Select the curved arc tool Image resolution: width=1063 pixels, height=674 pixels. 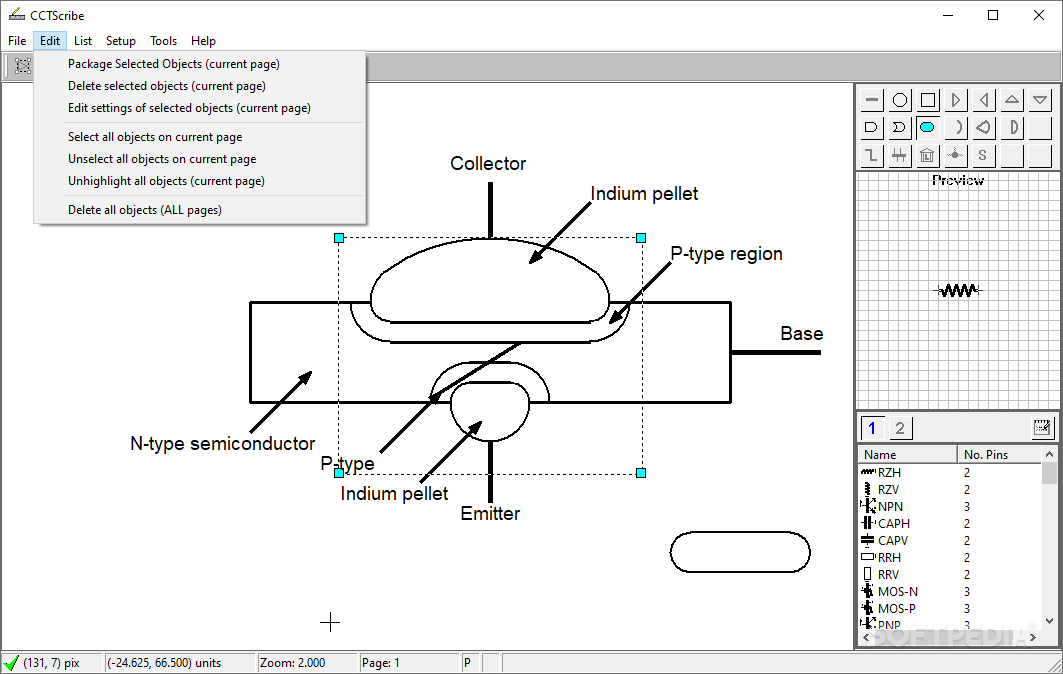tap(956, 127)
